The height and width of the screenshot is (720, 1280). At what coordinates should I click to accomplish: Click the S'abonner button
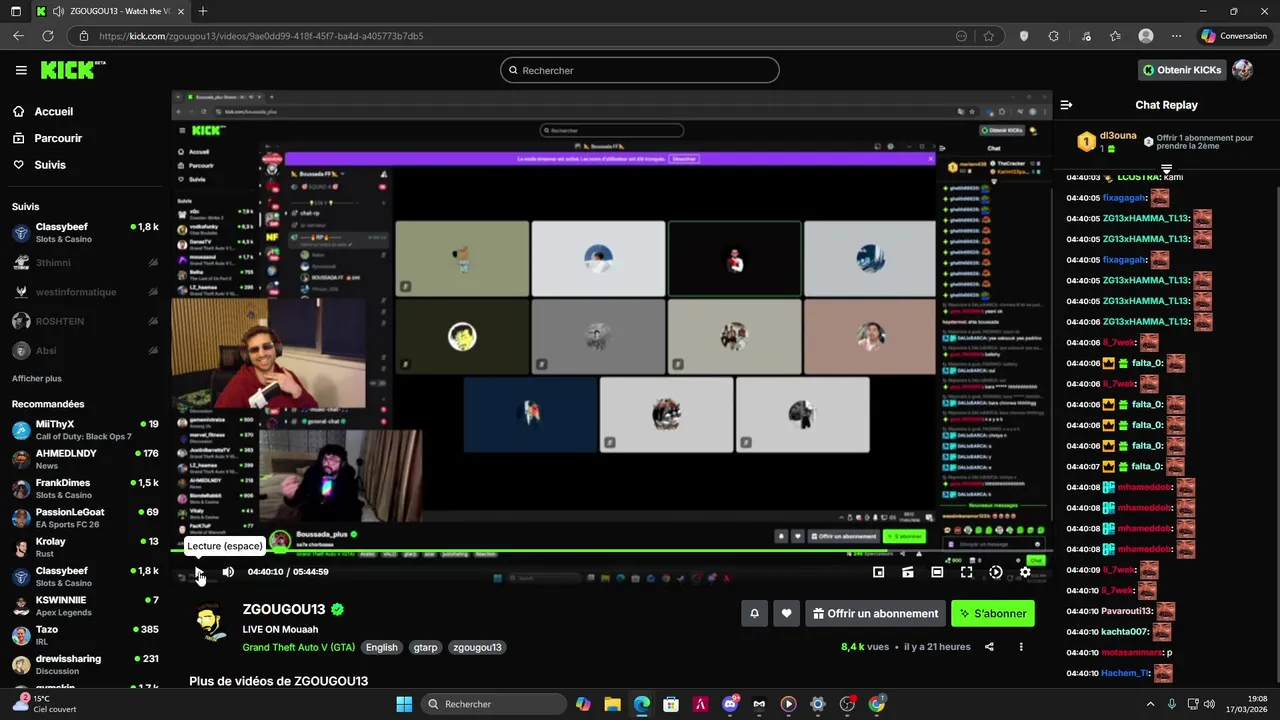click(x=993, y=614)
